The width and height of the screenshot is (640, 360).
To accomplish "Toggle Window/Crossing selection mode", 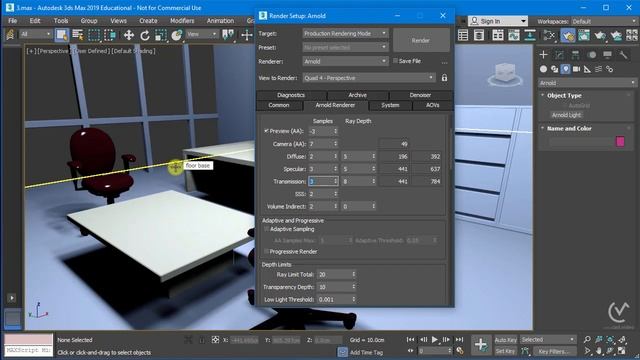I will 110,35.
